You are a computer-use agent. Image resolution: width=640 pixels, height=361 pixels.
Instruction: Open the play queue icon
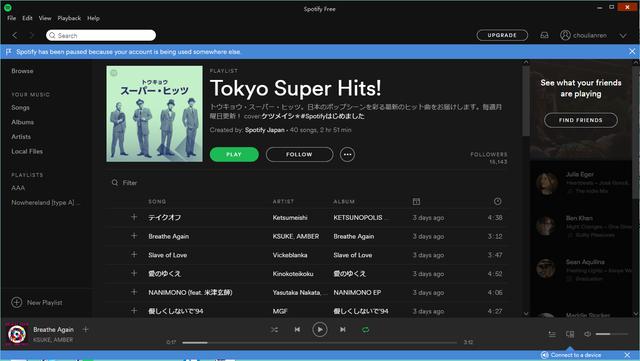(552, 334)
